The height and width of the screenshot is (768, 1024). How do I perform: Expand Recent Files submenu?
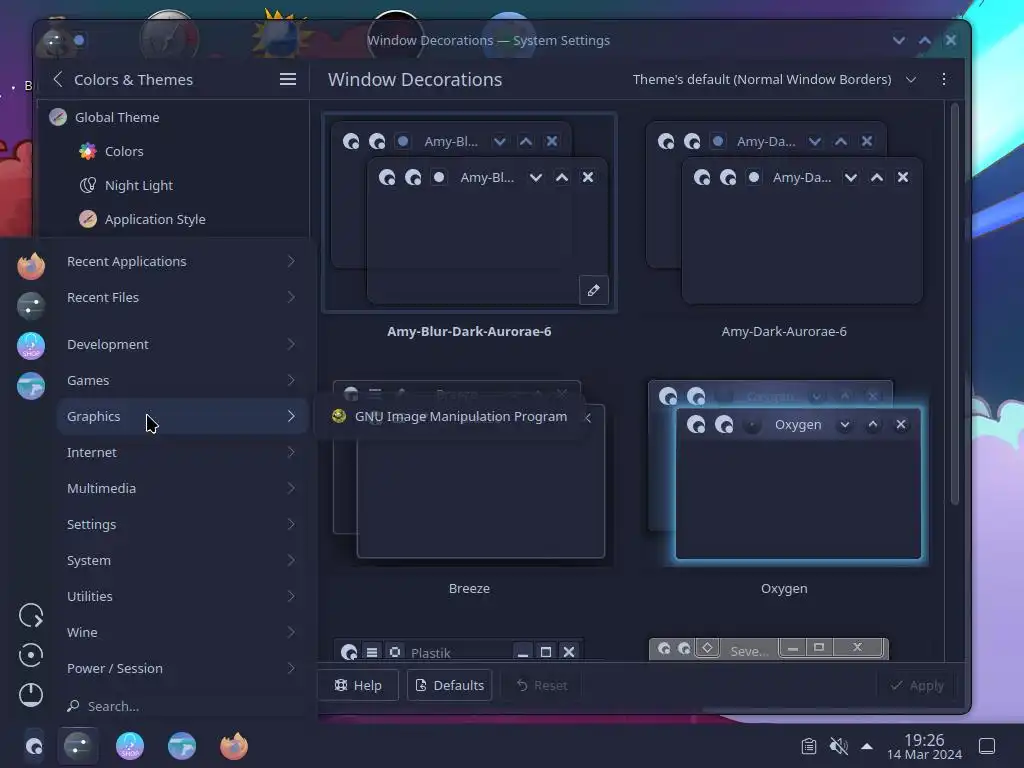[x=182, y=297]
